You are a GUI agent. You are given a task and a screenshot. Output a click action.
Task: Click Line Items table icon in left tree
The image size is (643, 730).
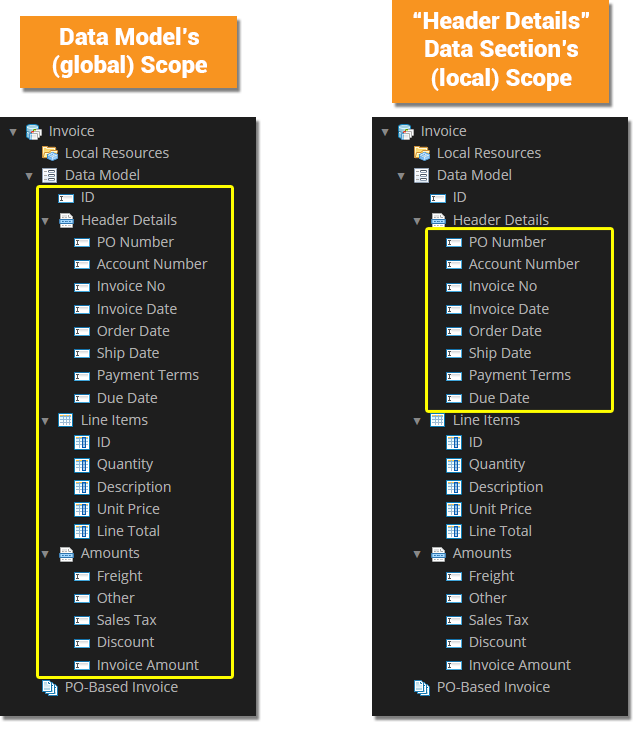pyautogui.click(x=66, y=420)
